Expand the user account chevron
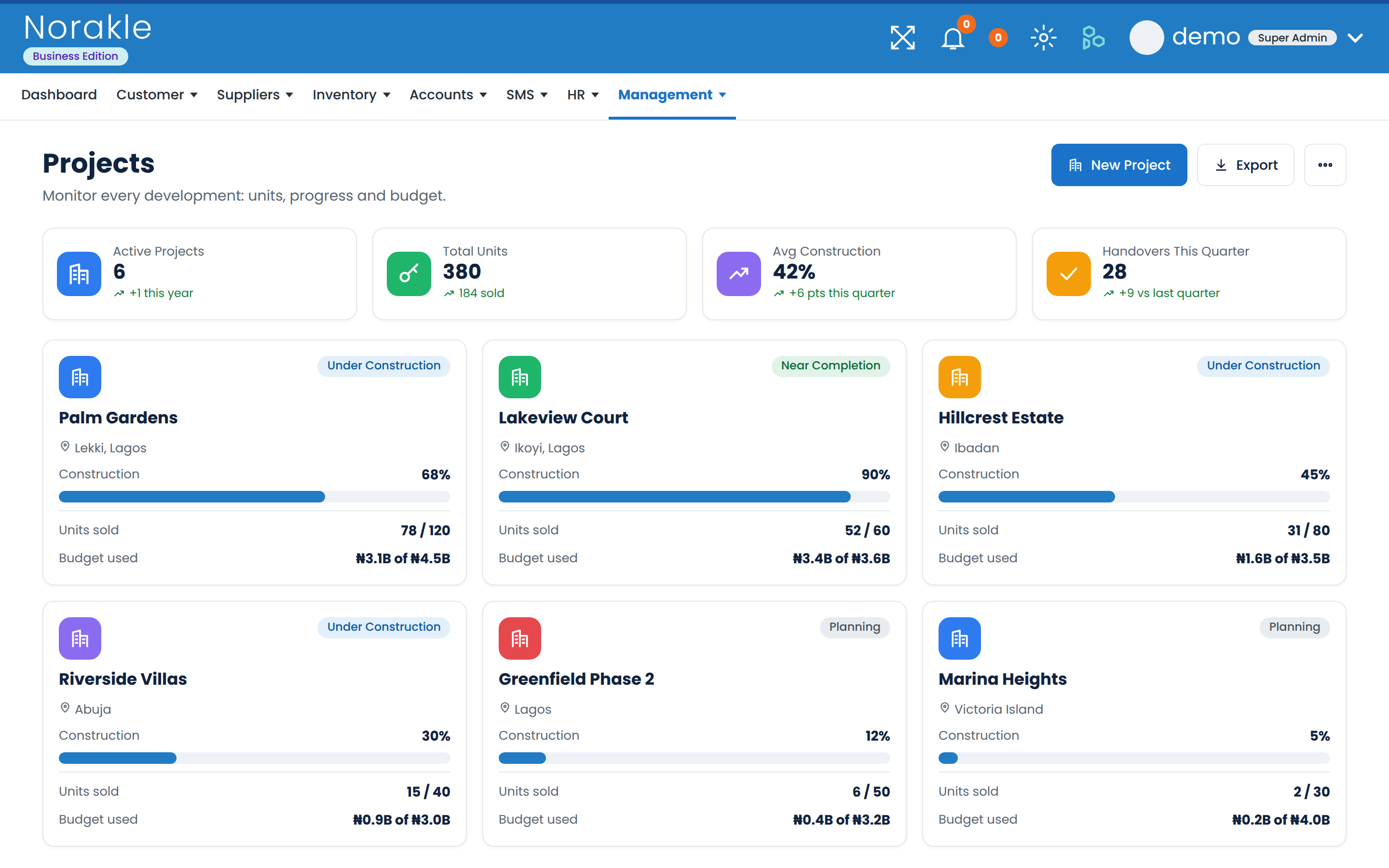 pyautogui.click(x=1355, y=38)
